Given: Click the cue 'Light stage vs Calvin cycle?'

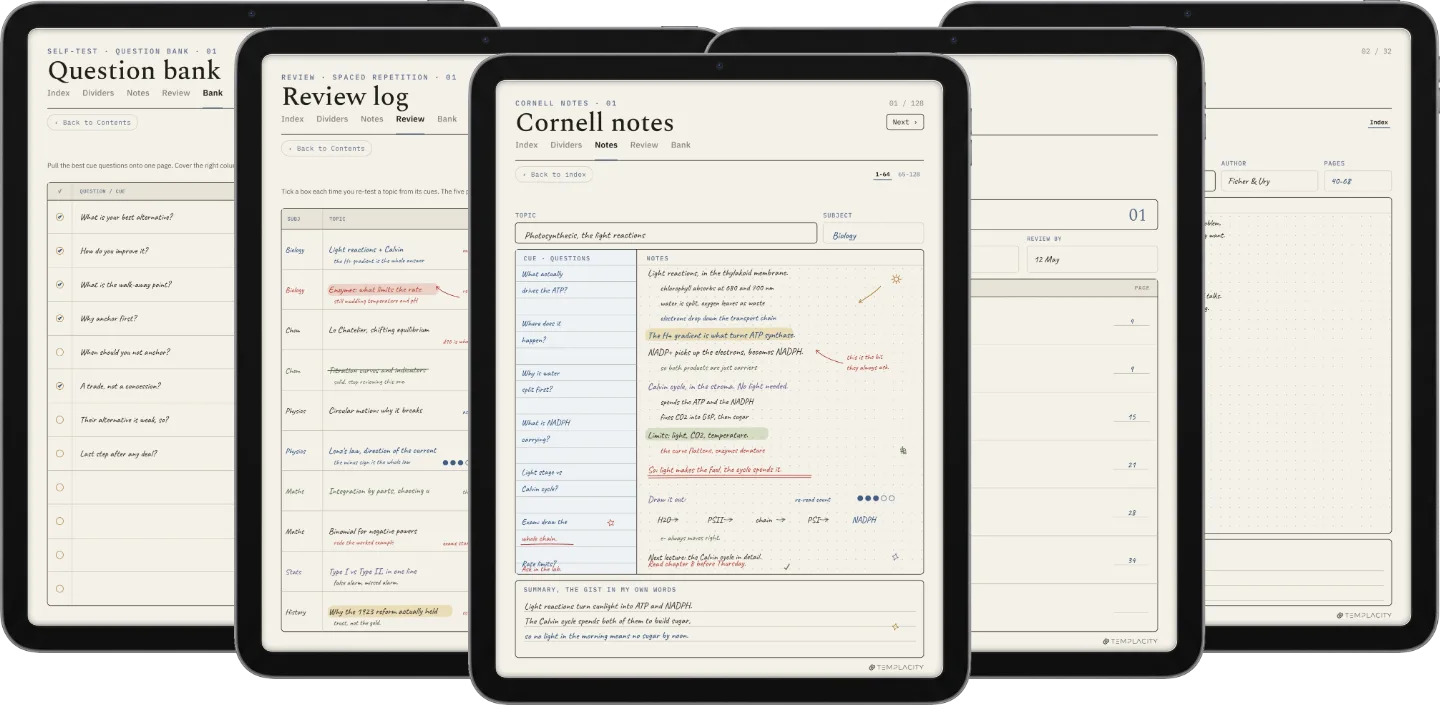Looking at the screenshot, I should click(x=542, y=481).
